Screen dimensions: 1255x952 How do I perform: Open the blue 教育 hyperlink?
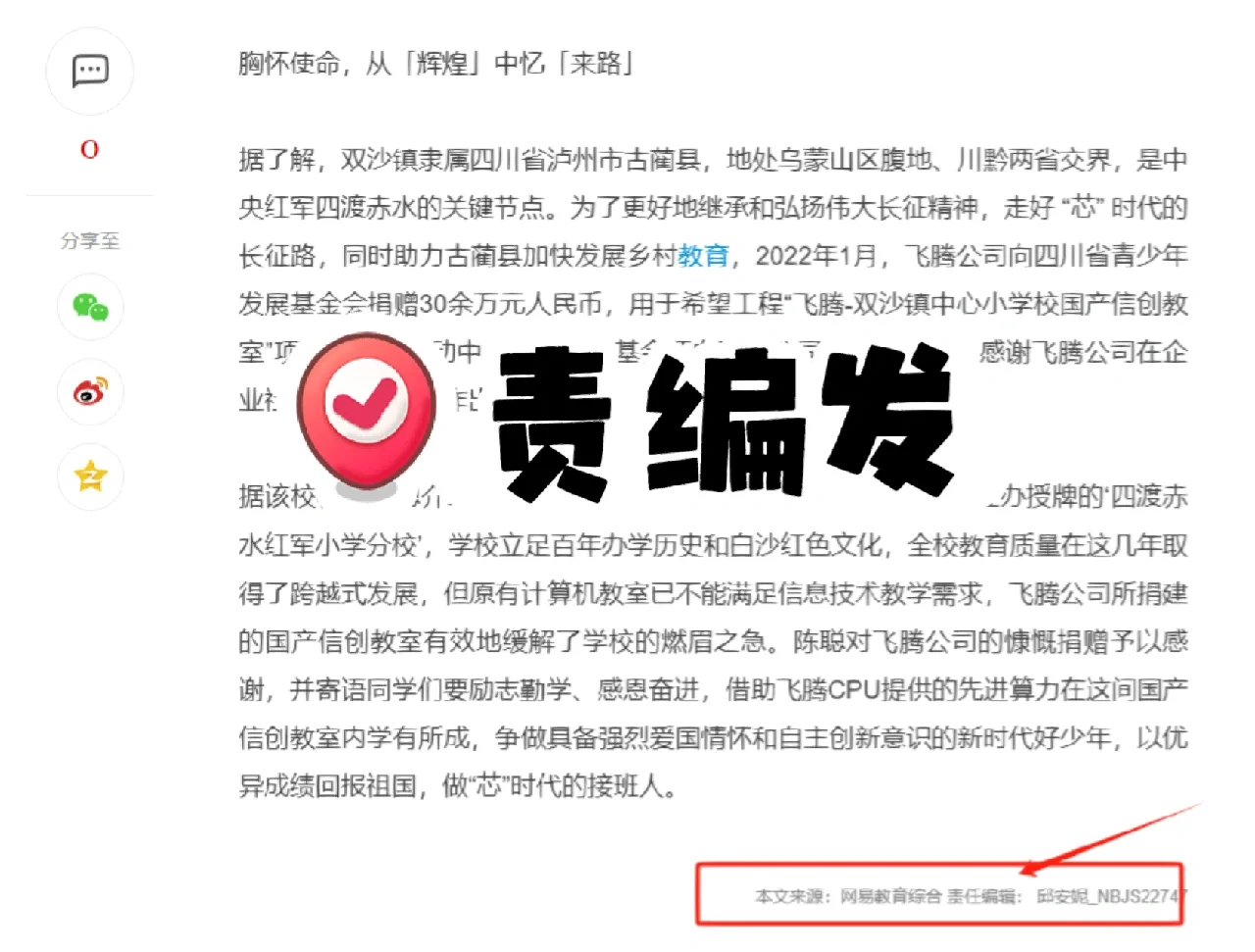703,256
